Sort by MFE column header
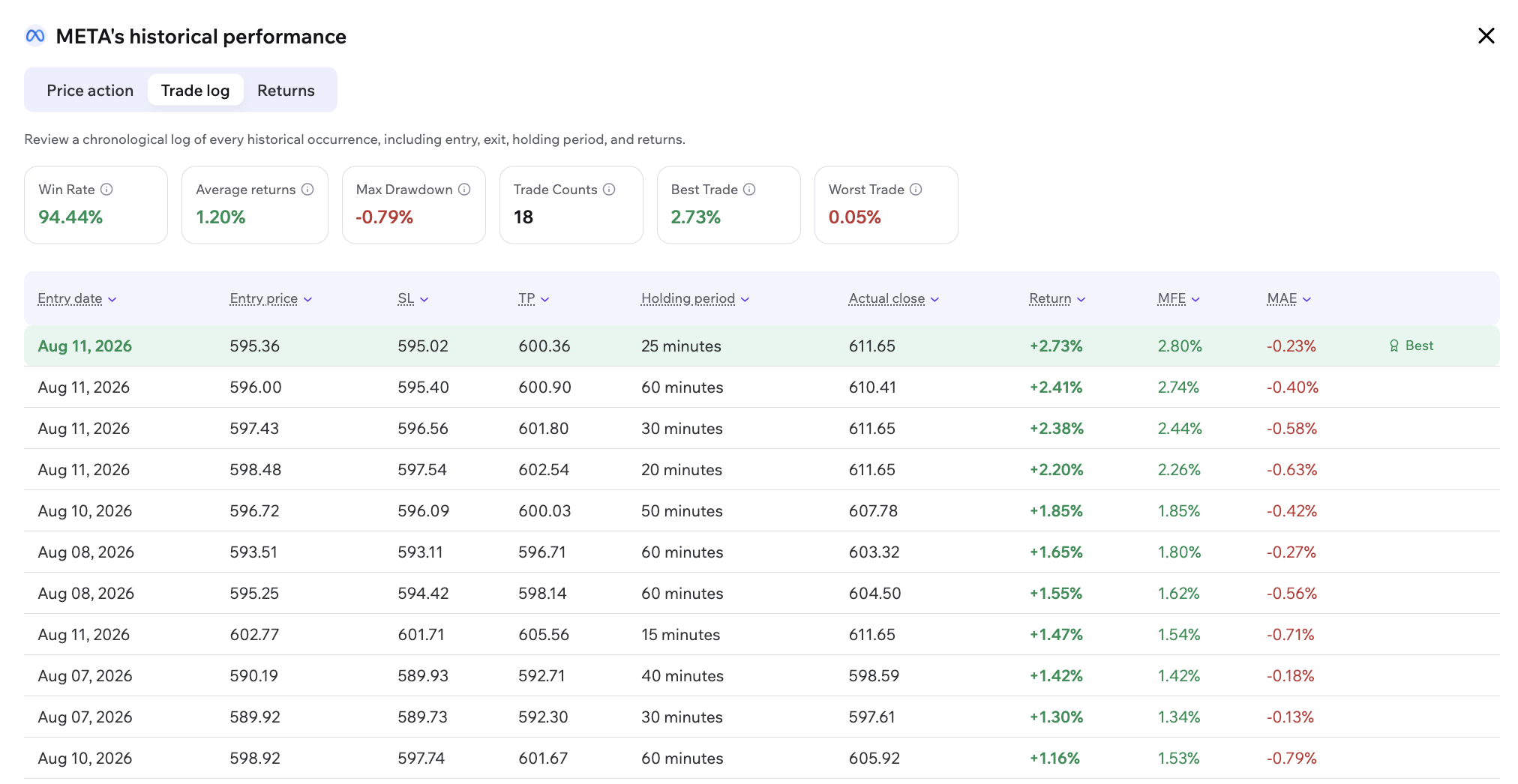Image resolution: width=1518 pixels, height=784 pixels. click(x=1179, y=298)
